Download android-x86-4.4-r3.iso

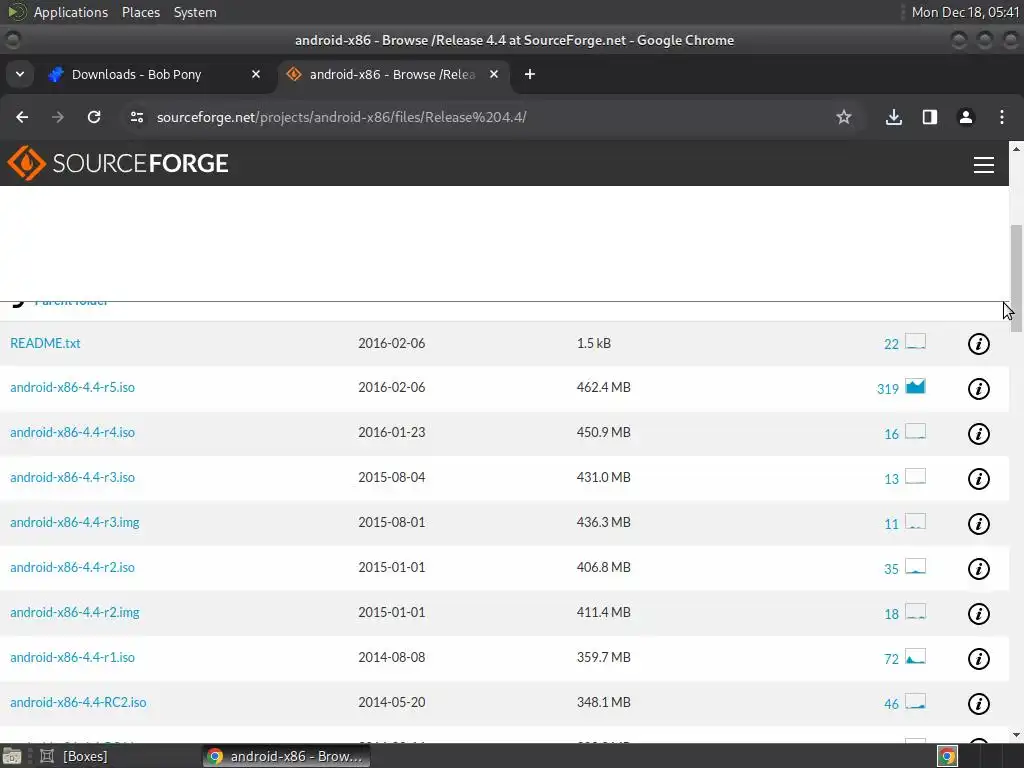[72, 477]
